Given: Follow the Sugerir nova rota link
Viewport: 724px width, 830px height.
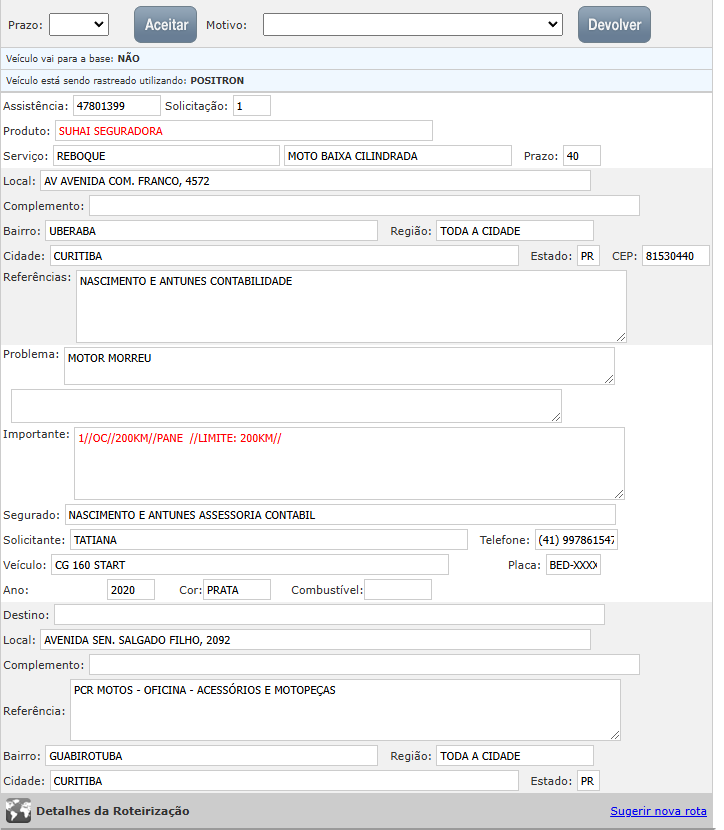Looking at the screenshot, I should (658, 811).
